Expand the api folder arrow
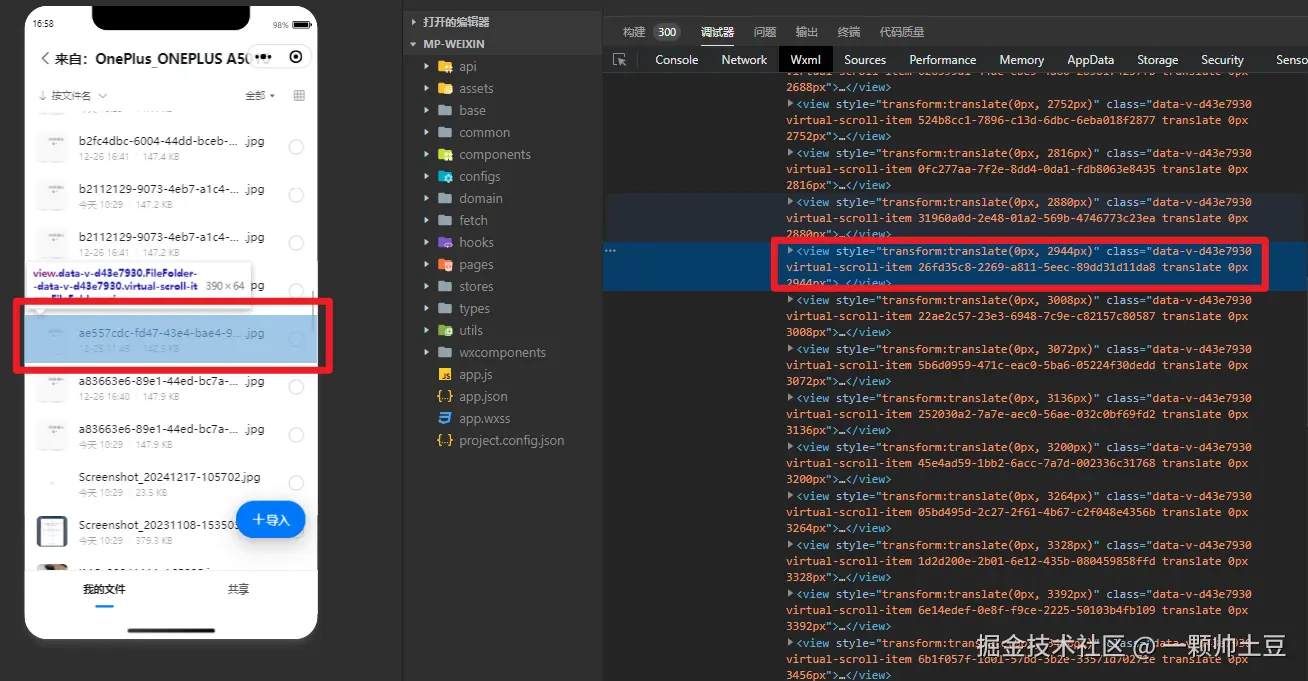 427,66
